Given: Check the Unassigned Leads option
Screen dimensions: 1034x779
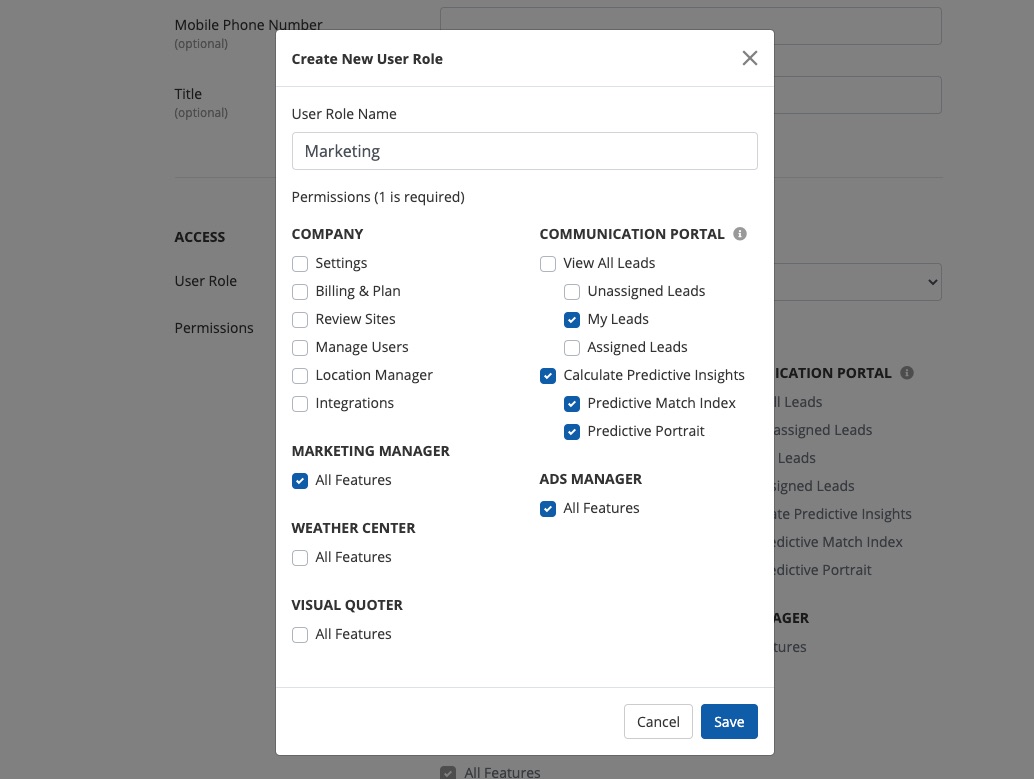Looking at the screenshot, I should point(572,292).
